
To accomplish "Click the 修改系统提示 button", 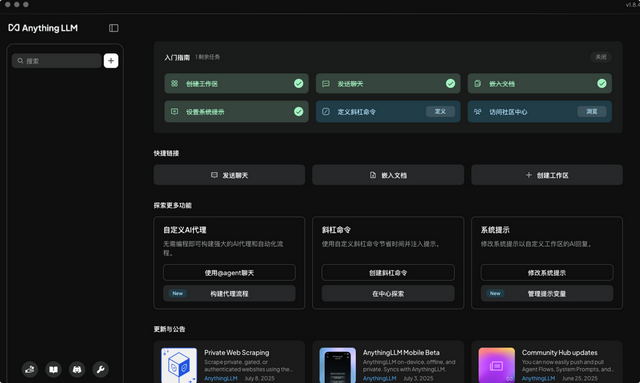I will coord(547,272).
